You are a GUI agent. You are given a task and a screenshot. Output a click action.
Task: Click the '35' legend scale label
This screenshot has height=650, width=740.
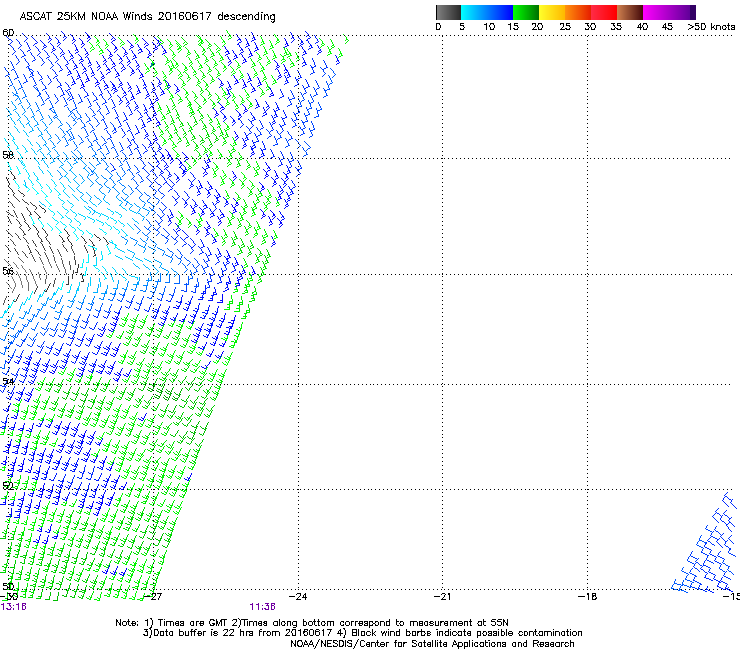(x=616, y=27)
